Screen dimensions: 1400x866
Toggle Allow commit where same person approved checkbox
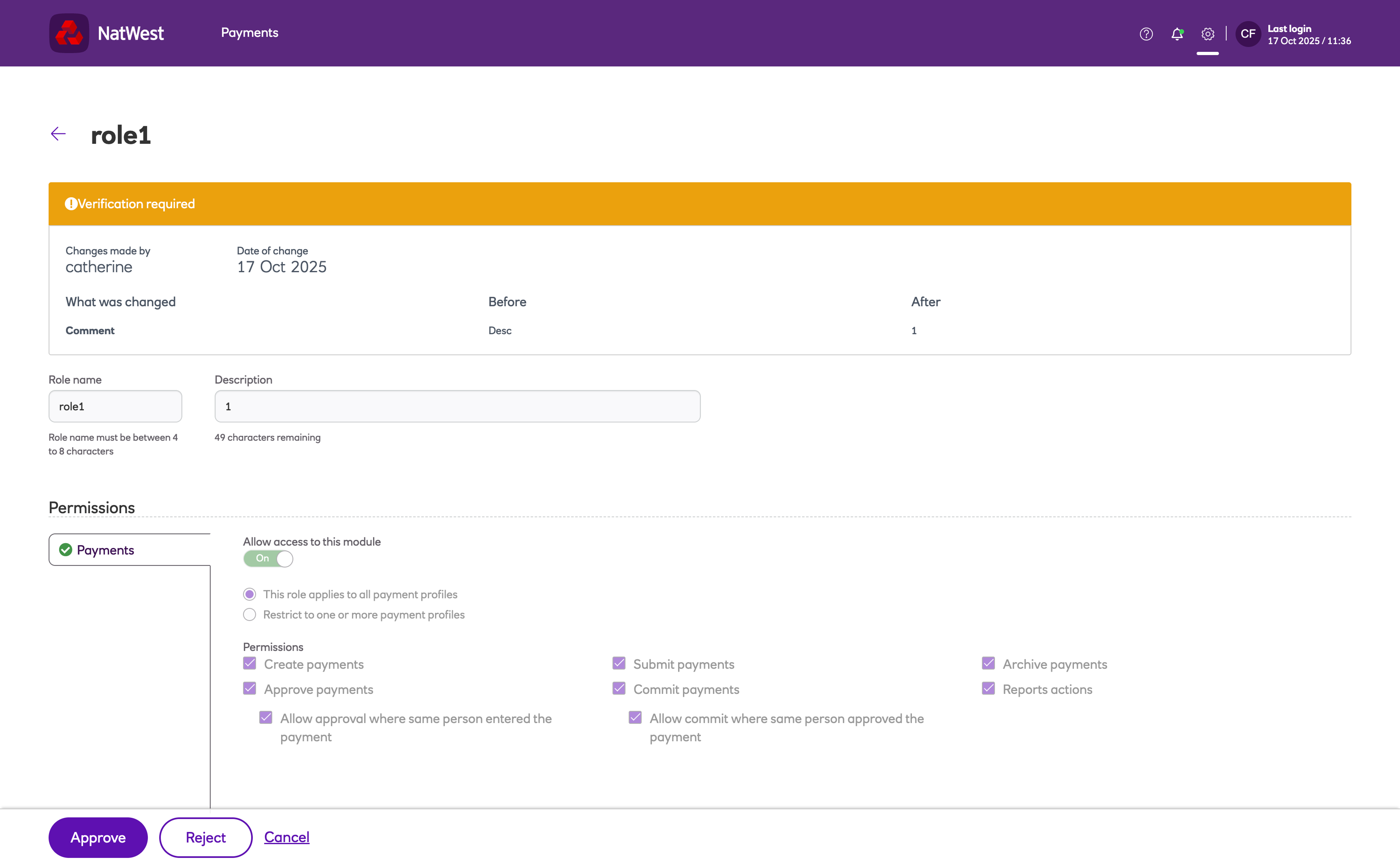click(635, 718)
